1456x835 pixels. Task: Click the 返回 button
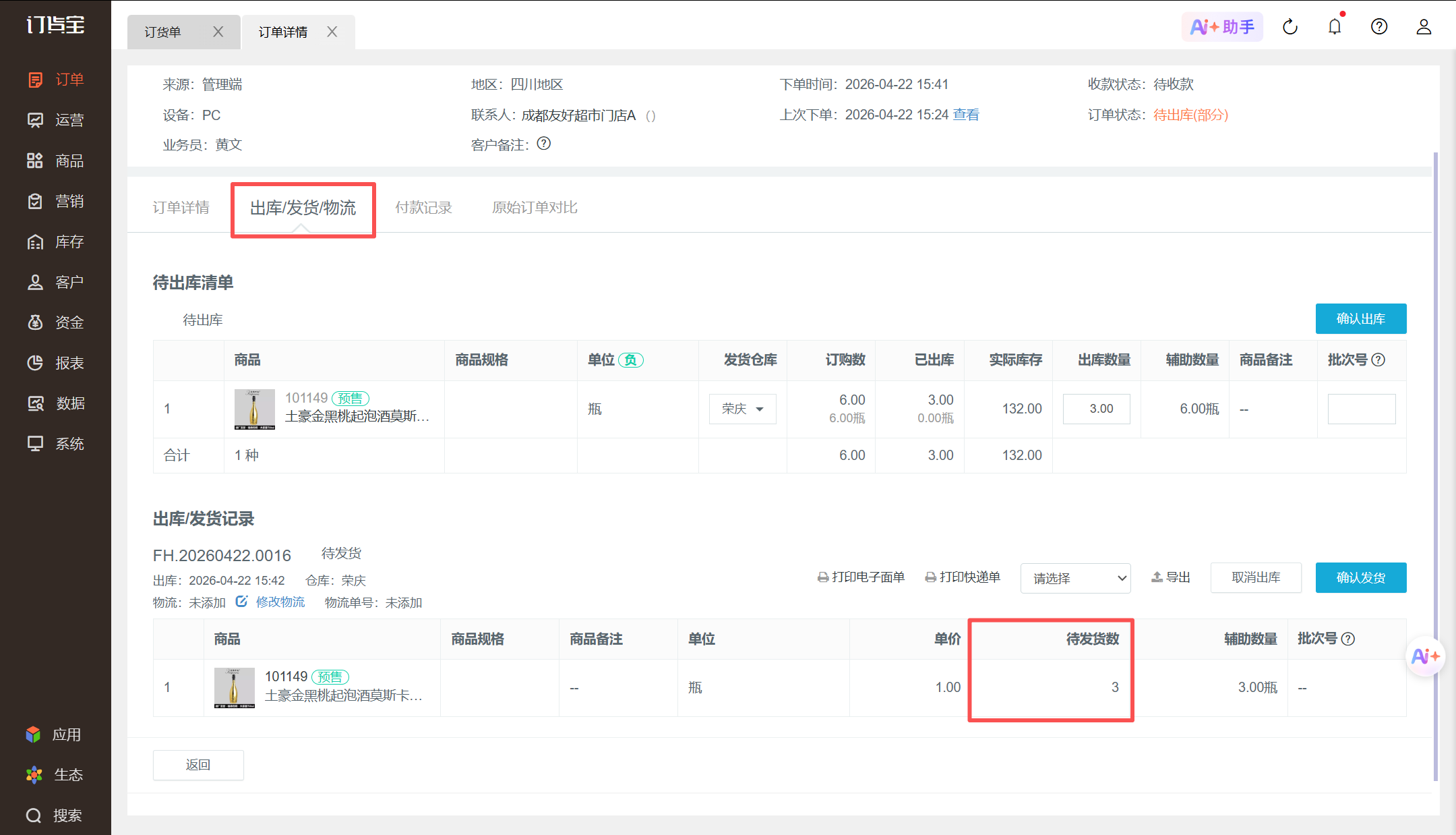(x=198, y=765)
